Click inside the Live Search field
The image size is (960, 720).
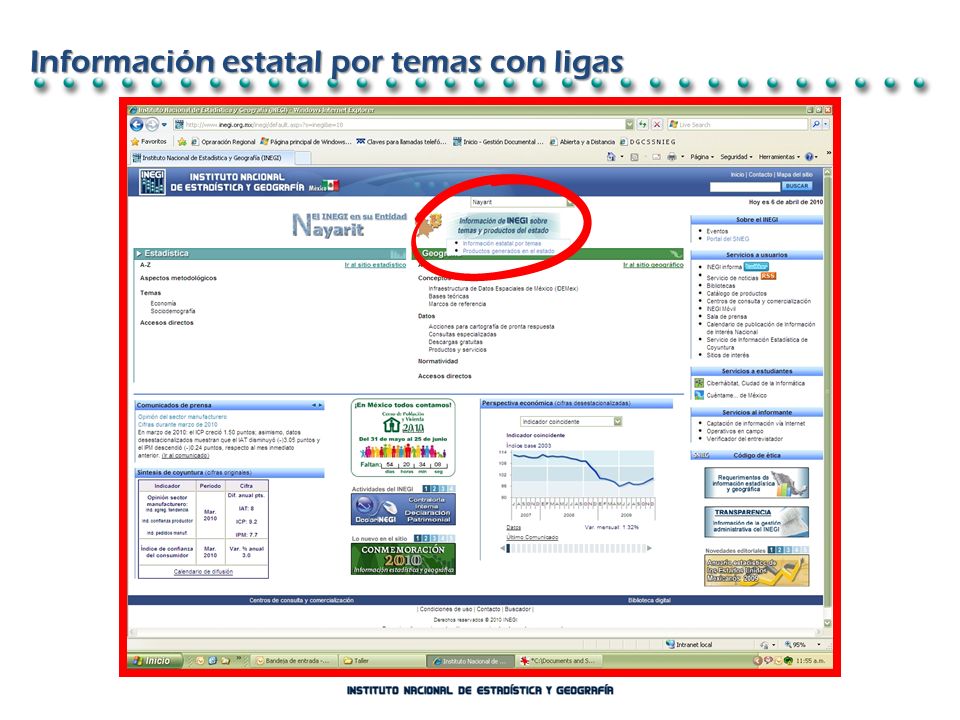(738, 124)
